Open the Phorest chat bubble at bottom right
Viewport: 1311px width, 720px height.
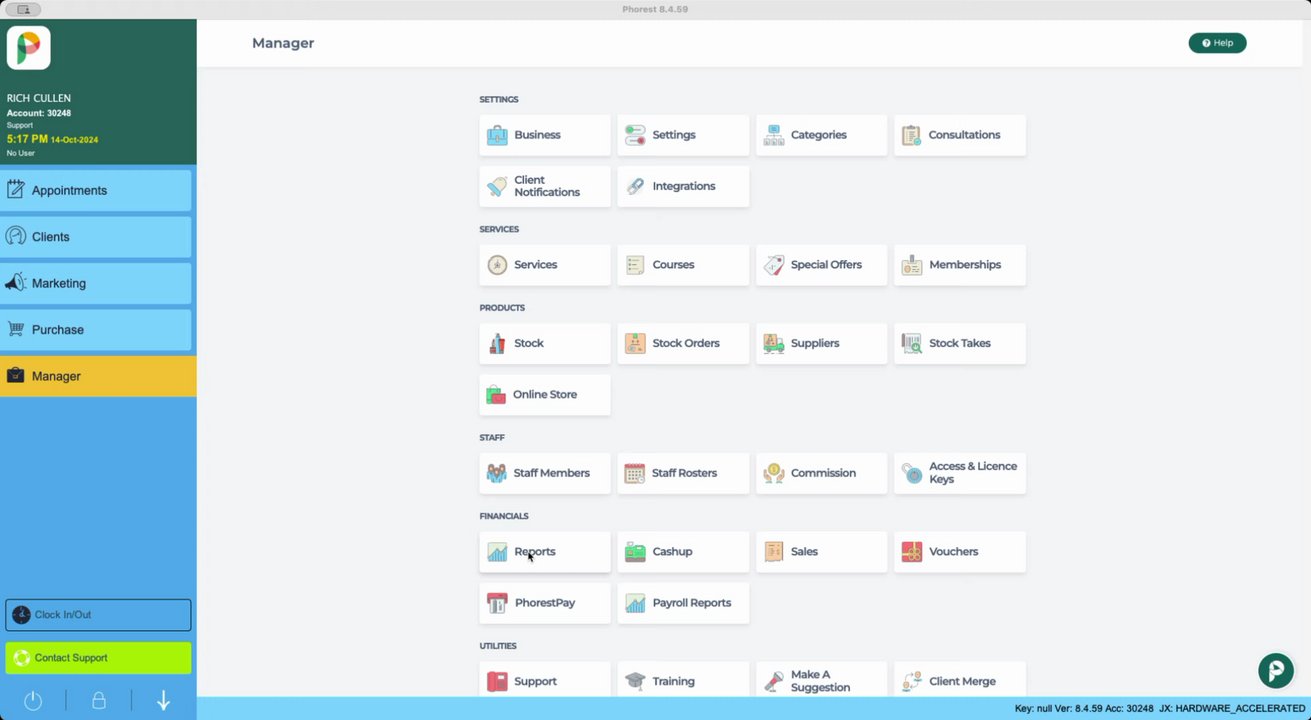[1276, 670]
